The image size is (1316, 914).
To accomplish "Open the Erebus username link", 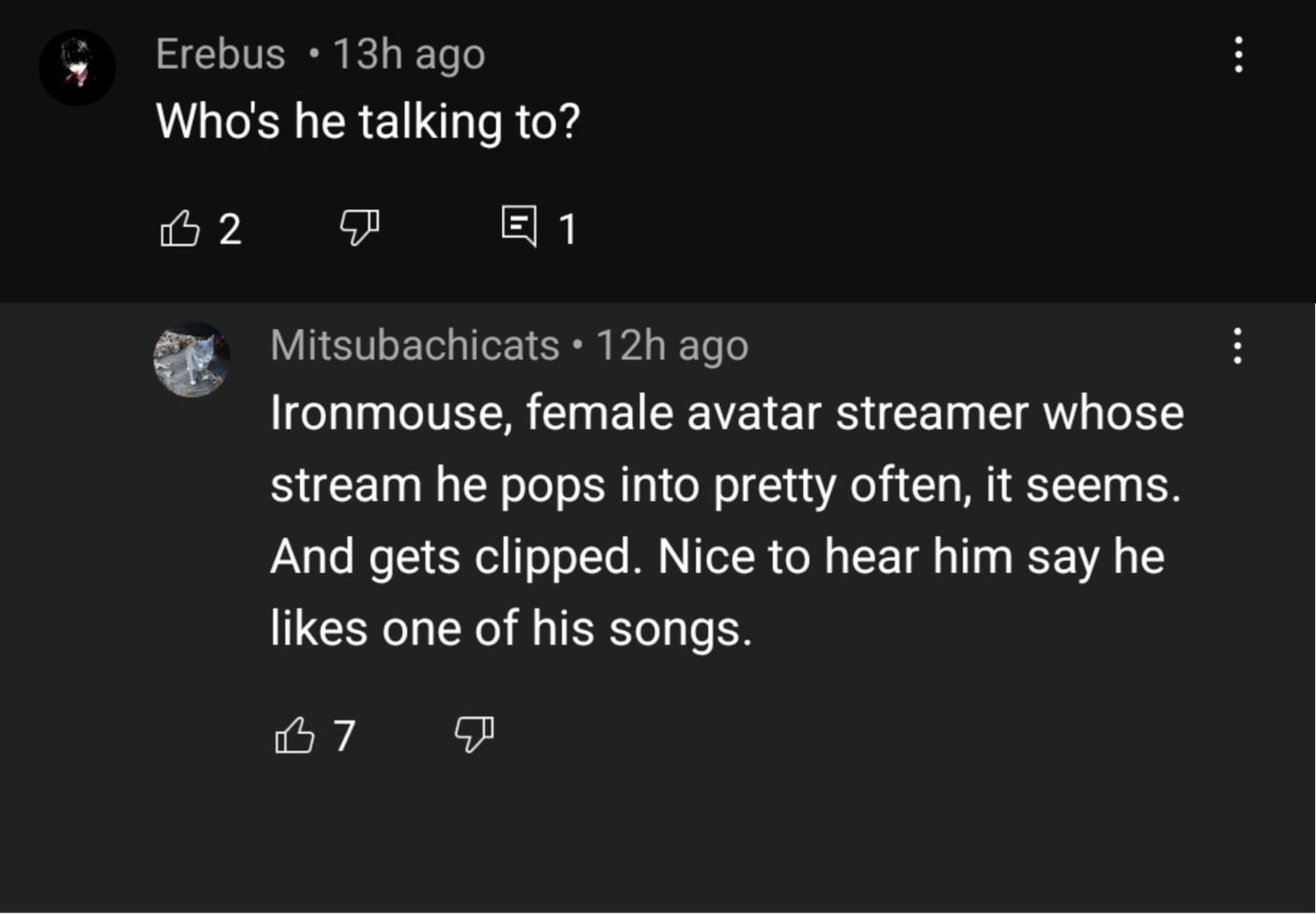I will 220,54.
